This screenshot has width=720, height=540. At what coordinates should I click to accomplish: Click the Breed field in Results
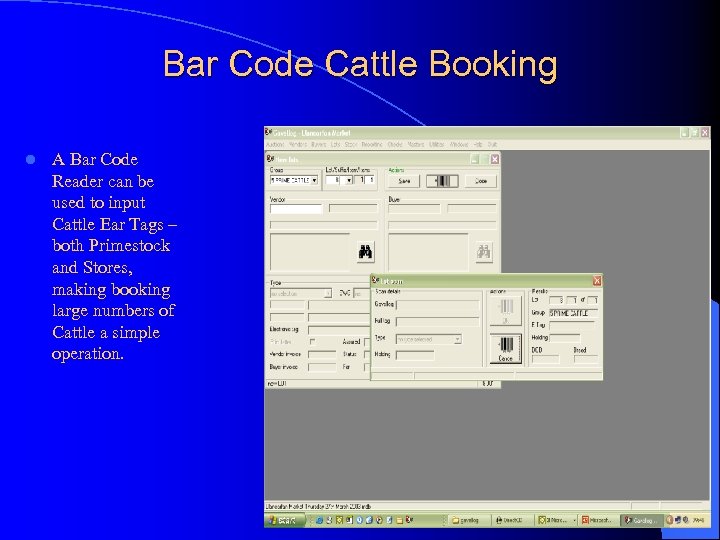click(586, 359)
